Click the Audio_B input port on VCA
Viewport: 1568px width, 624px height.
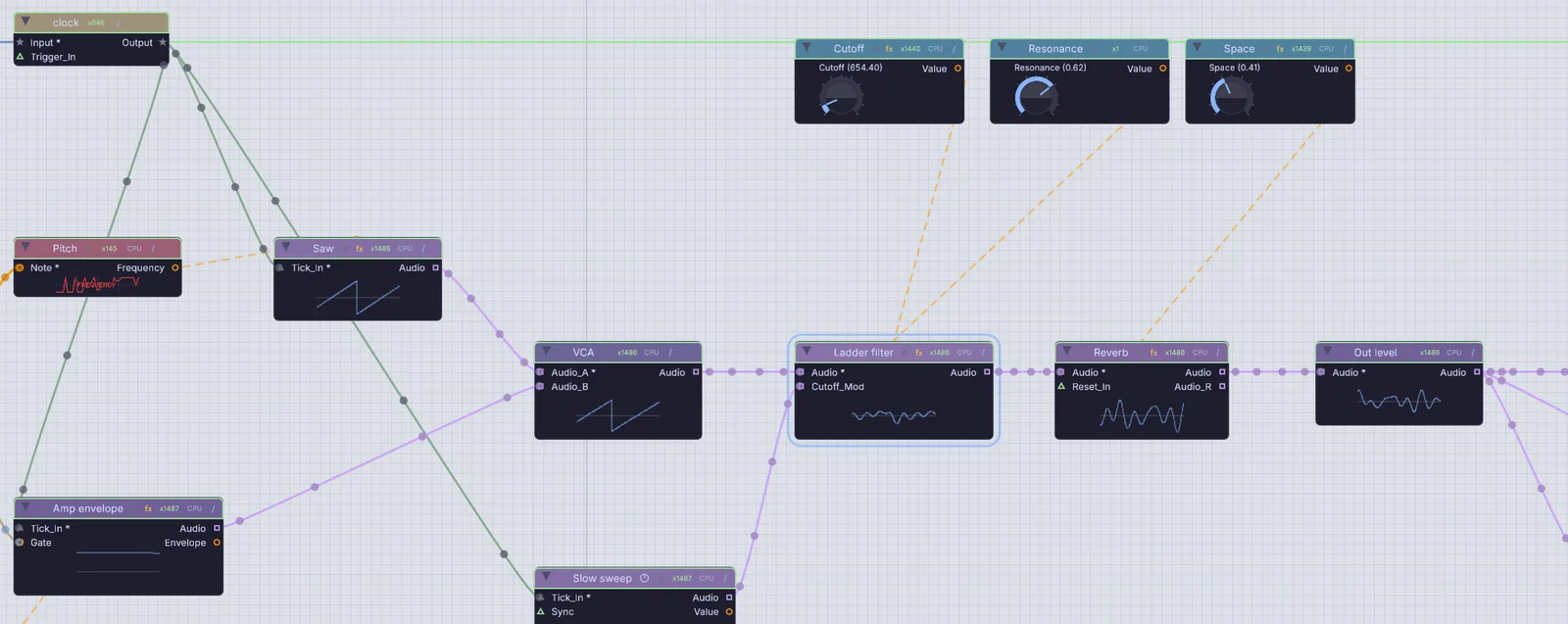[540, 386]
